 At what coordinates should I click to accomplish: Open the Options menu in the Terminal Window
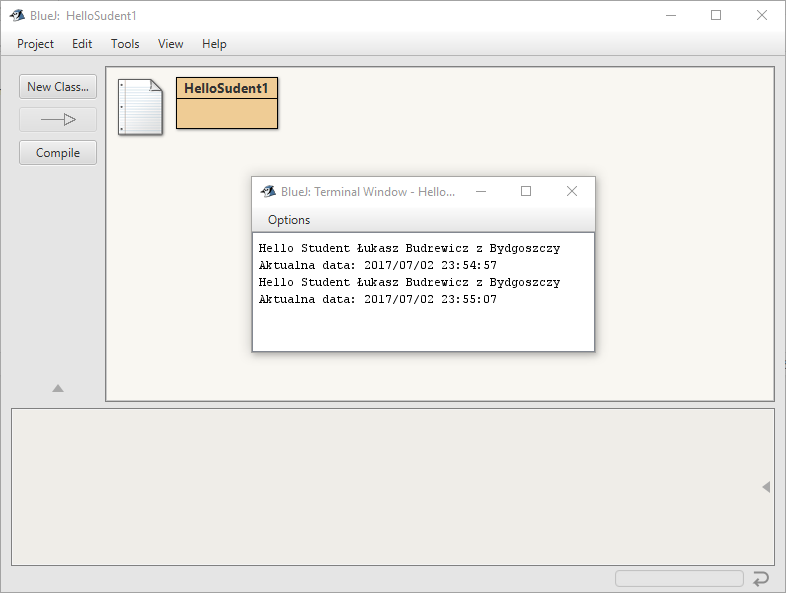pyautogui.click(x=289, y=220)
